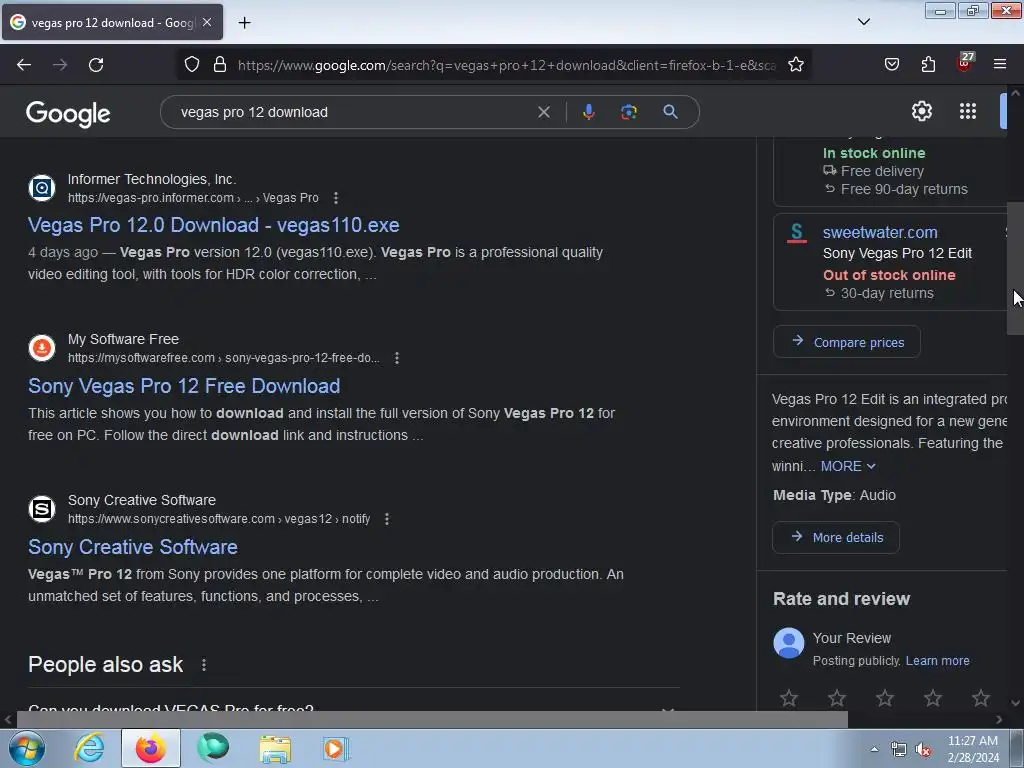
Task: Open People also ask options menu
Action: [x=204, y=665]
